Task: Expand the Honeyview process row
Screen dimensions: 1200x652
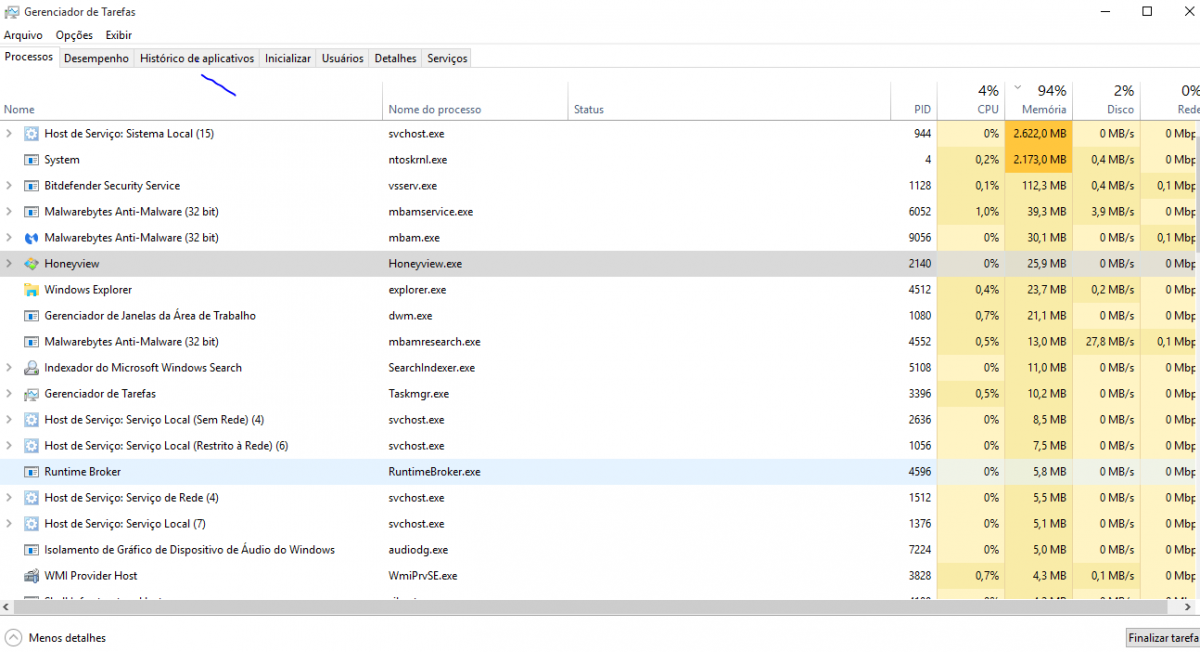Action: coord(9,264)
